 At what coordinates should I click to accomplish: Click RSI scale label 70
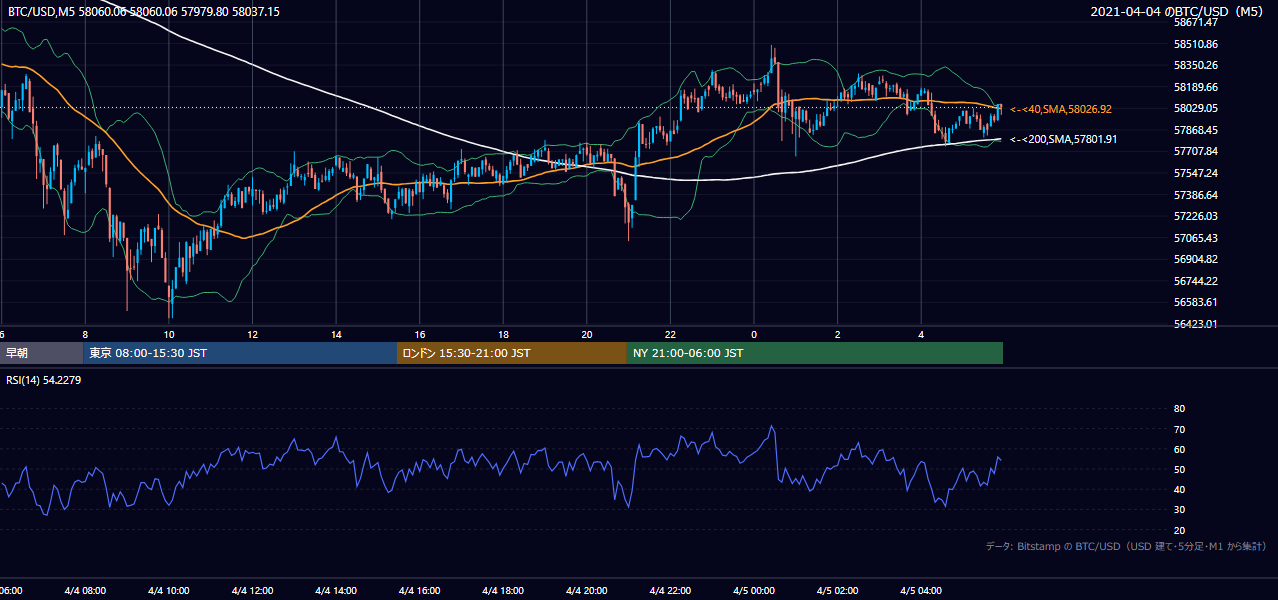pos(1179,429)
